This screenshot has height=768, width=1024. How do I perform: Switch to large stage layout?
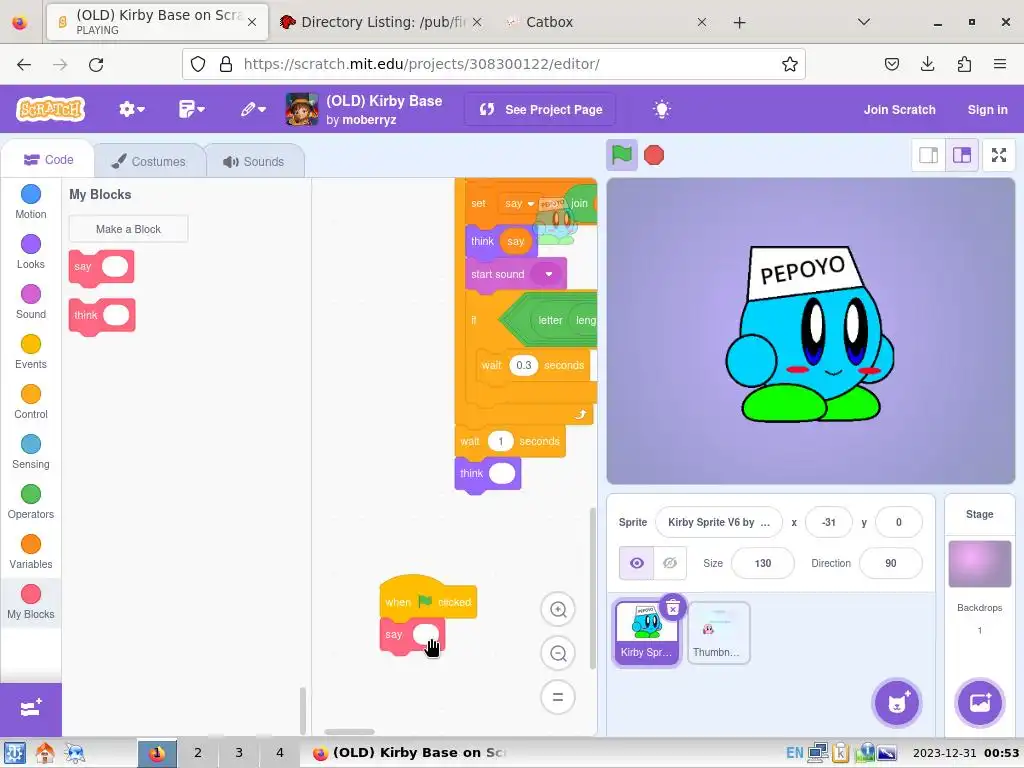pyautogui.click(x=962, y=155)
